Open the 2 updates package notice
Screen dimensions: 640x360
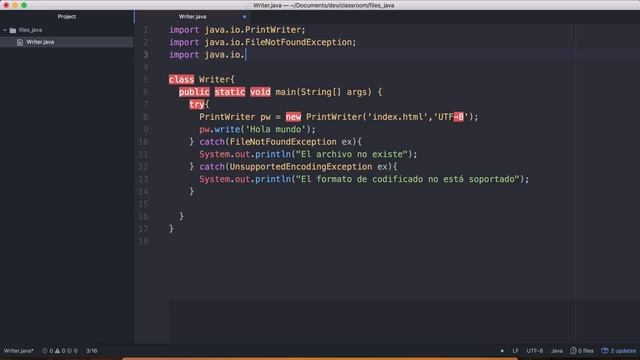pyautogui.click(x=619, y=351)
